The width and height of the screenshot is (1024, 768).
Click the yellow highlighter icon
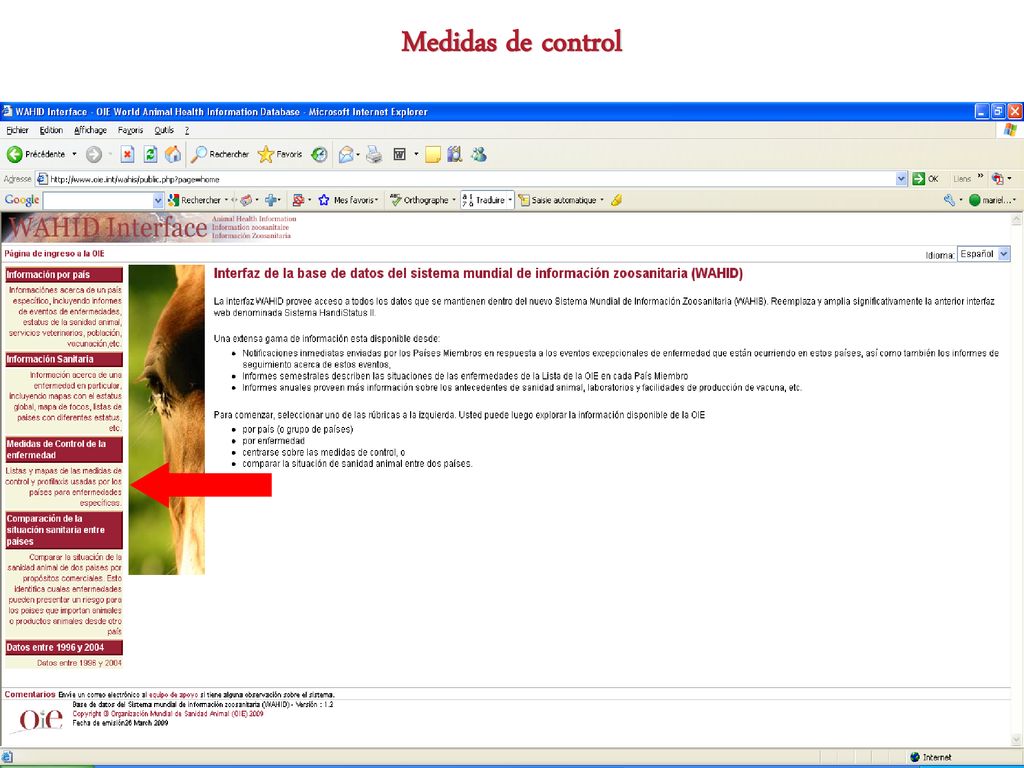pyautogui.click(x=616, y=200)
